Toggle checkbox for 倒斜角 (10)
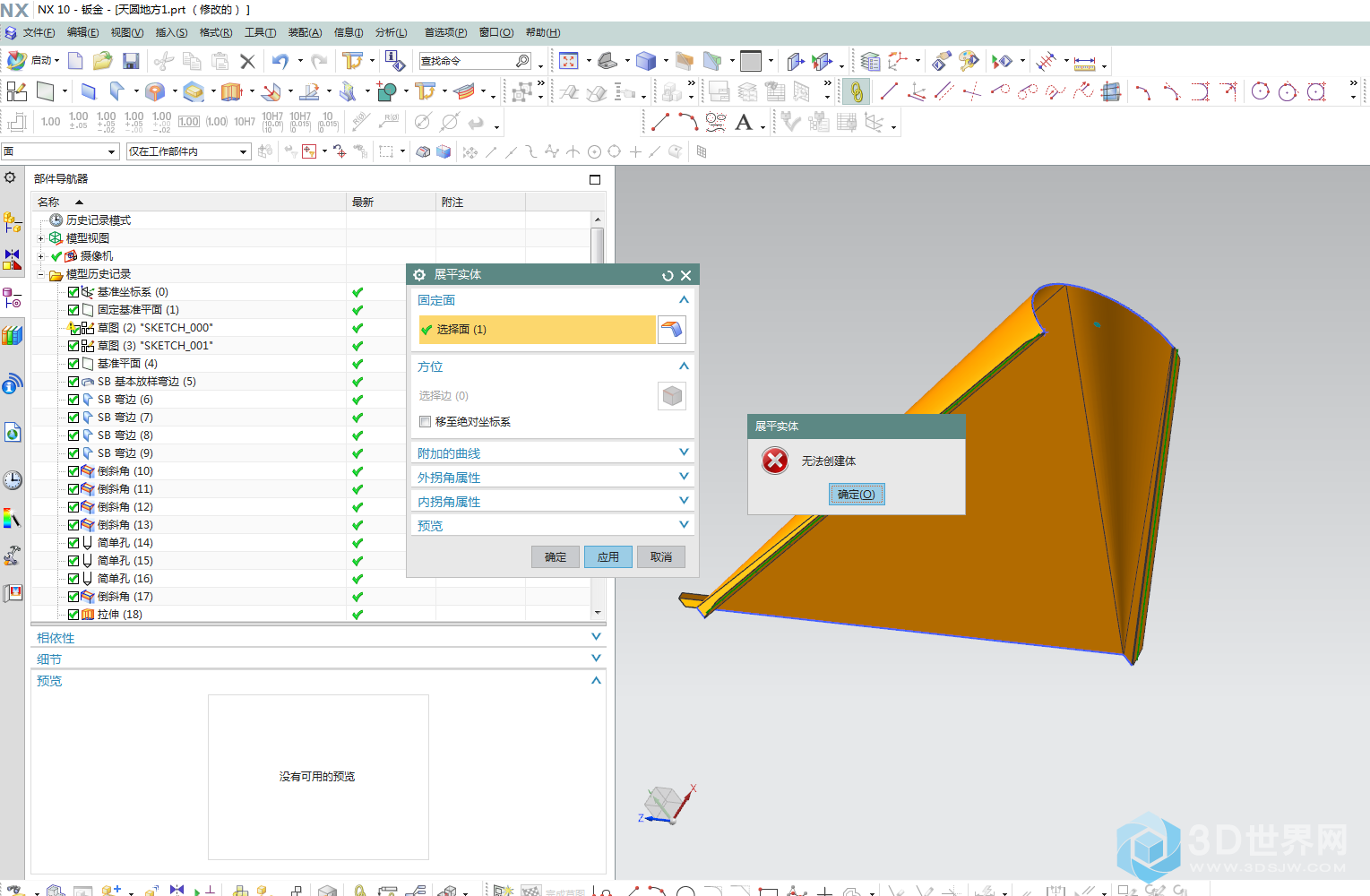Image resolution: width=1370 pixels, height=896 pixels. (73, 471)
